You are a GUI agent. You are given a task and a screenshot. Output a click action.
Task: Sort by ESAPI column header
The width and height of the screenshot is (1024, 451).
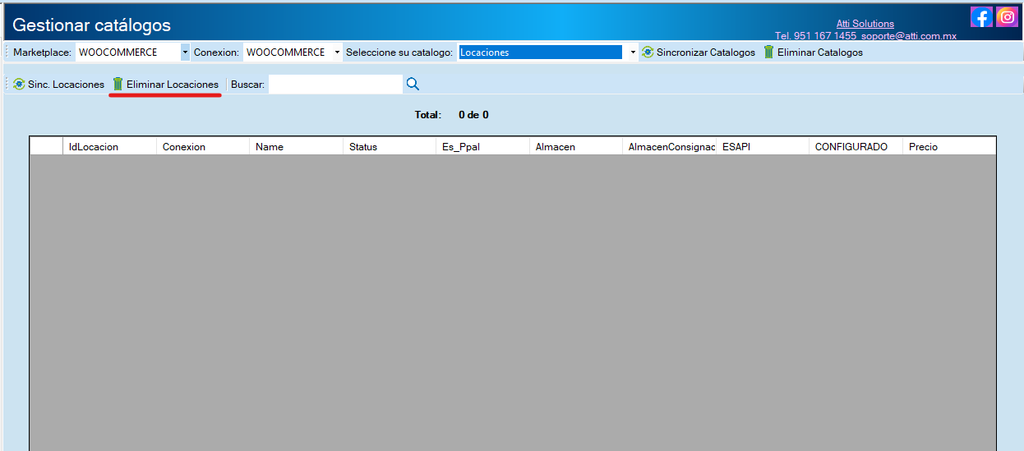pyautogui.click(x=763, y=147)
